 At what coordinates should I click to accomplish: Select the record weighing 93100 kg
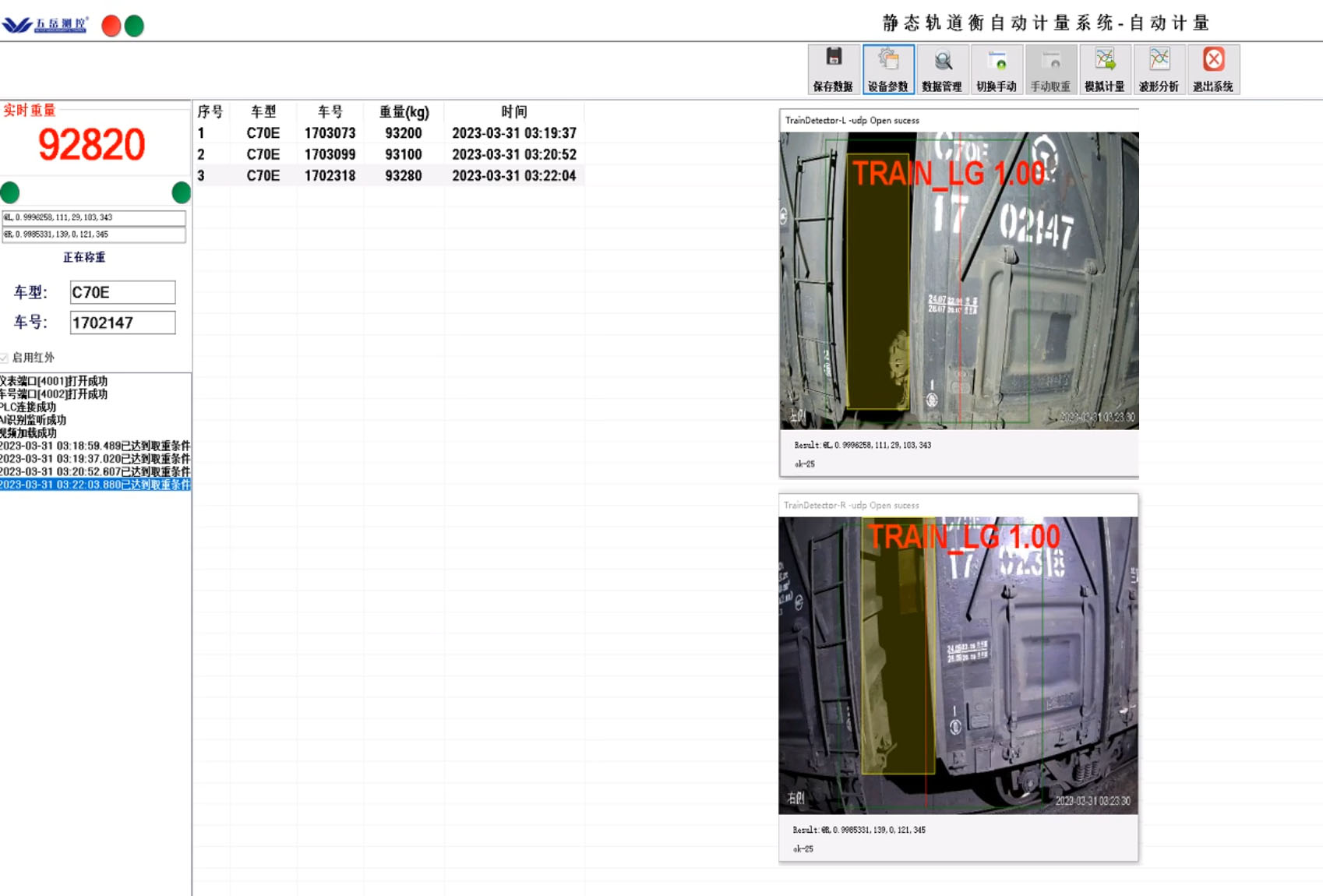click(x=403, y=154)
